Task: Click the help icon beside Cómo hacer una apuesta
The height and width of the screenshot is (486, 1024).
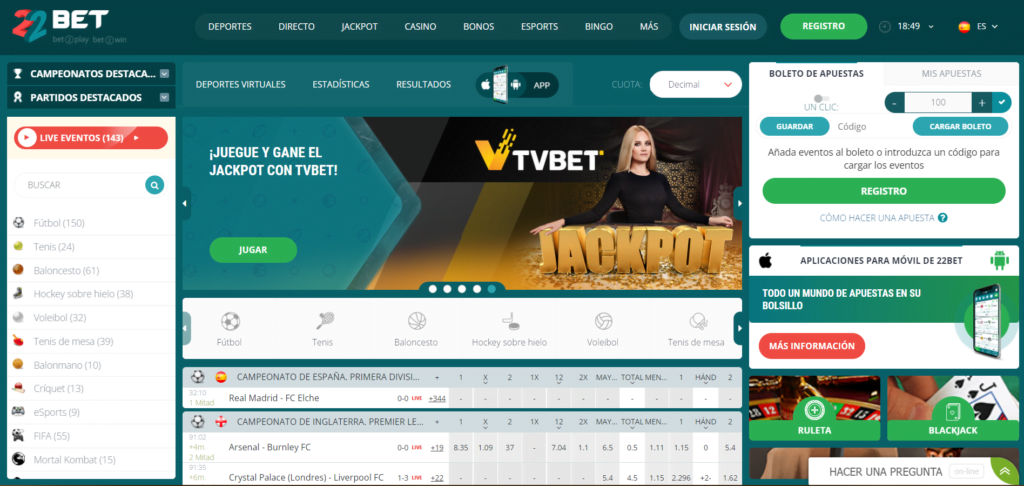Action: coord(942,217)
